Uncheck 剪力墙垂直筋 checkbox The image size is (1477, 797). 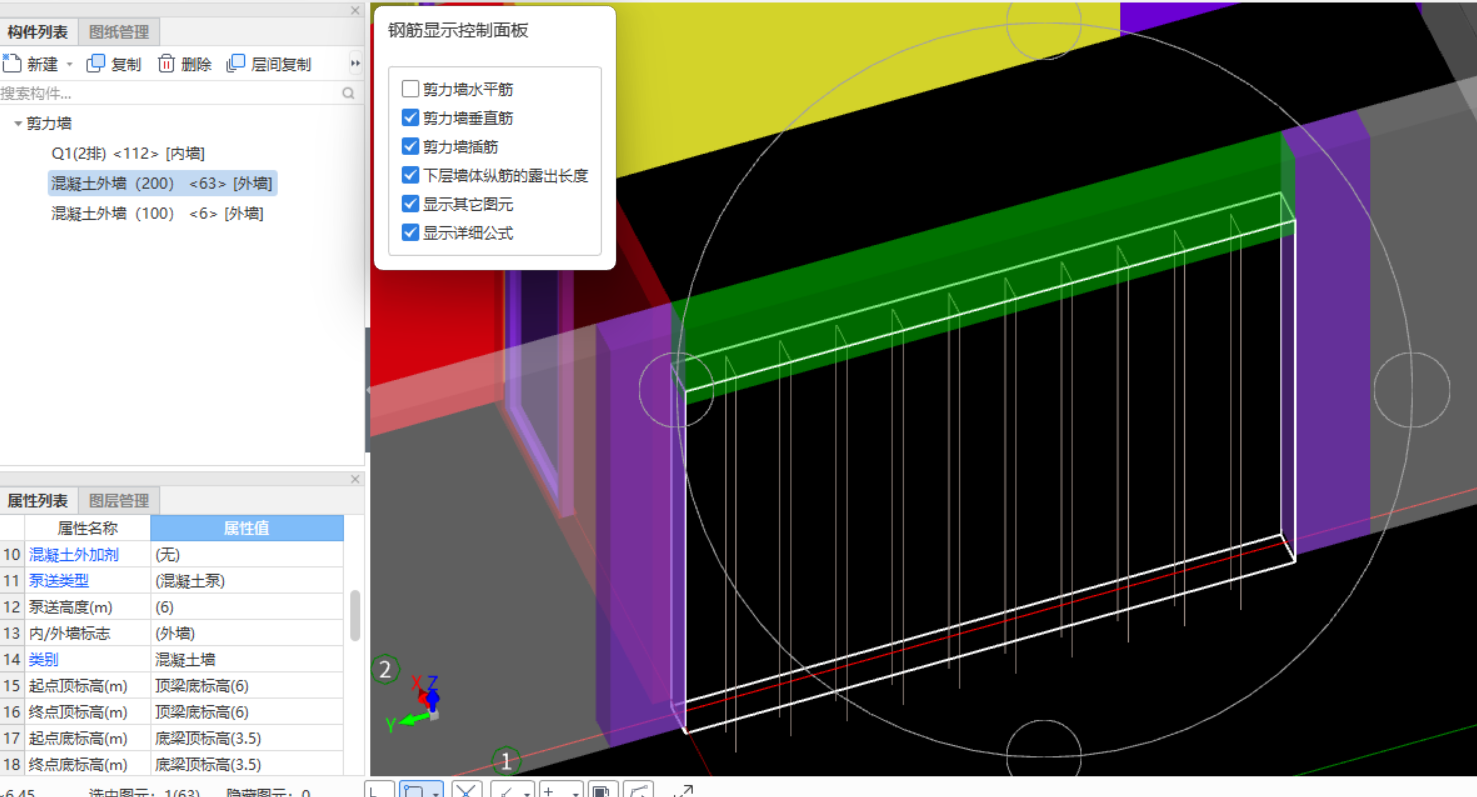410,117
